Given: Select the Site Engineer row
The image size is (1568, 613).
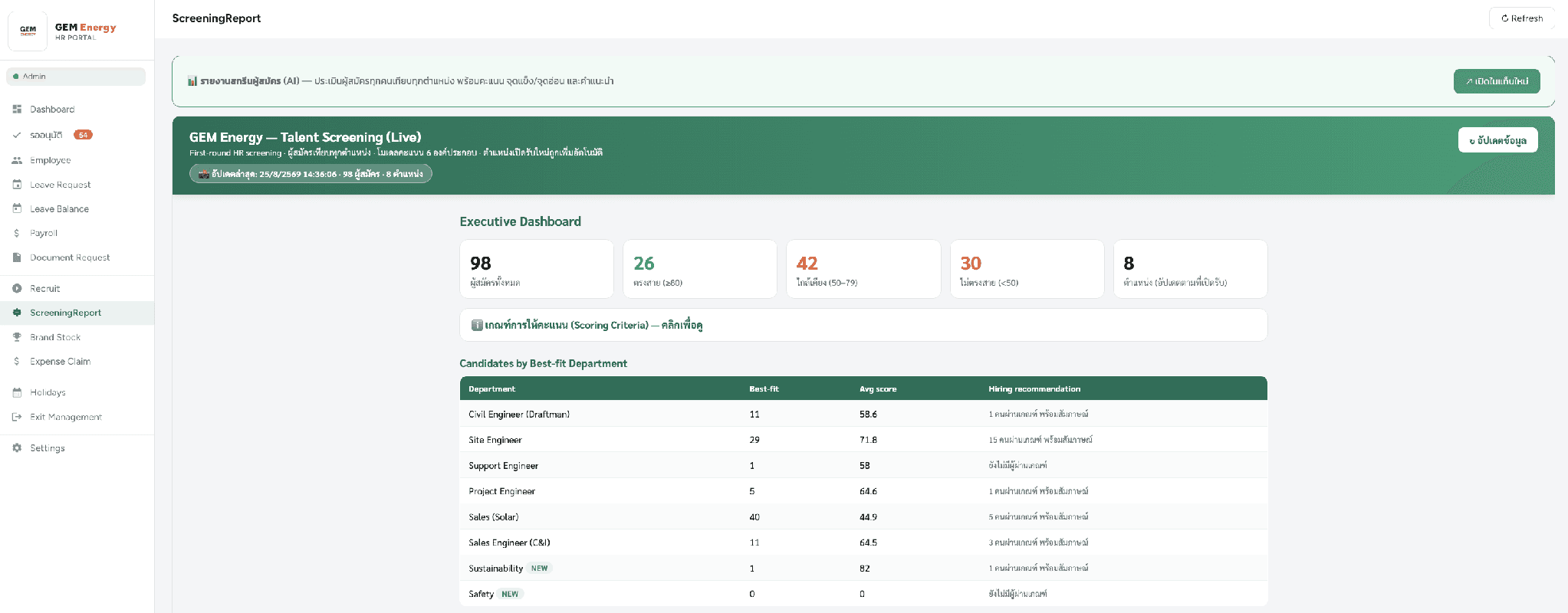Looking at the screenshot, I should (x=863, y=440).
